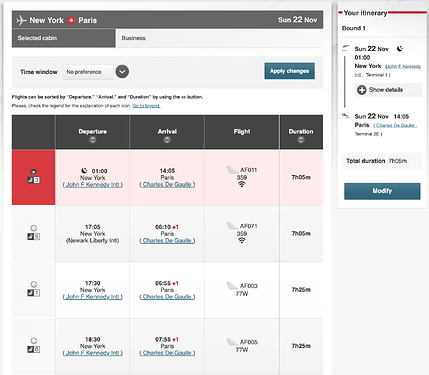Screen dimensions: 429x375
Task: Click the Bound 1 label
Action: click(354, 28)
